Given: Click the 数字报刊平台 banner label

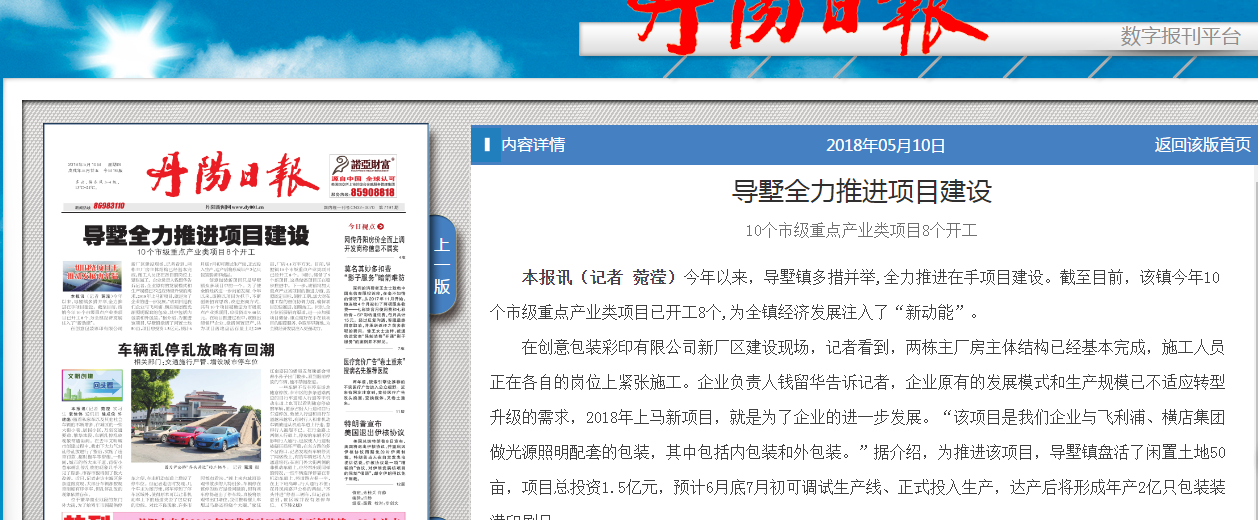Looking at the screenshot, I should click(x=1180, y=37).
